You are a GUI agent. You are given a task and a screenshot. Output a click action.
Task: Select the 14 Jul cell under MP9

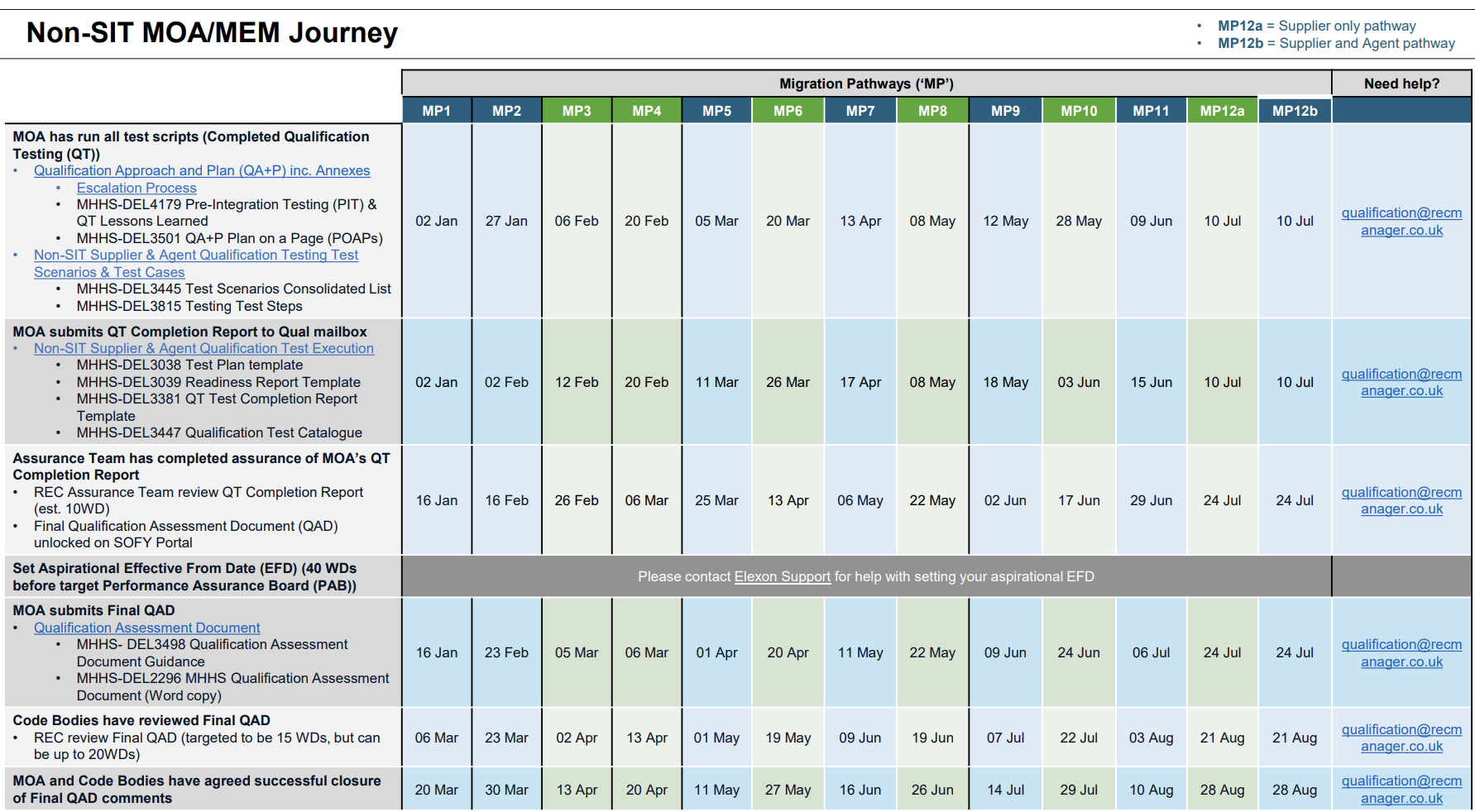coord(1005,790)
